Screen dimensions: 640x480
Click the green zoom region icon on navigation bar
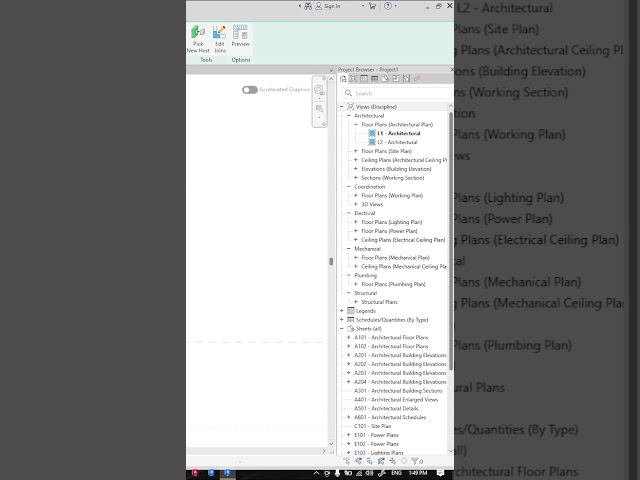pos(319,109)
